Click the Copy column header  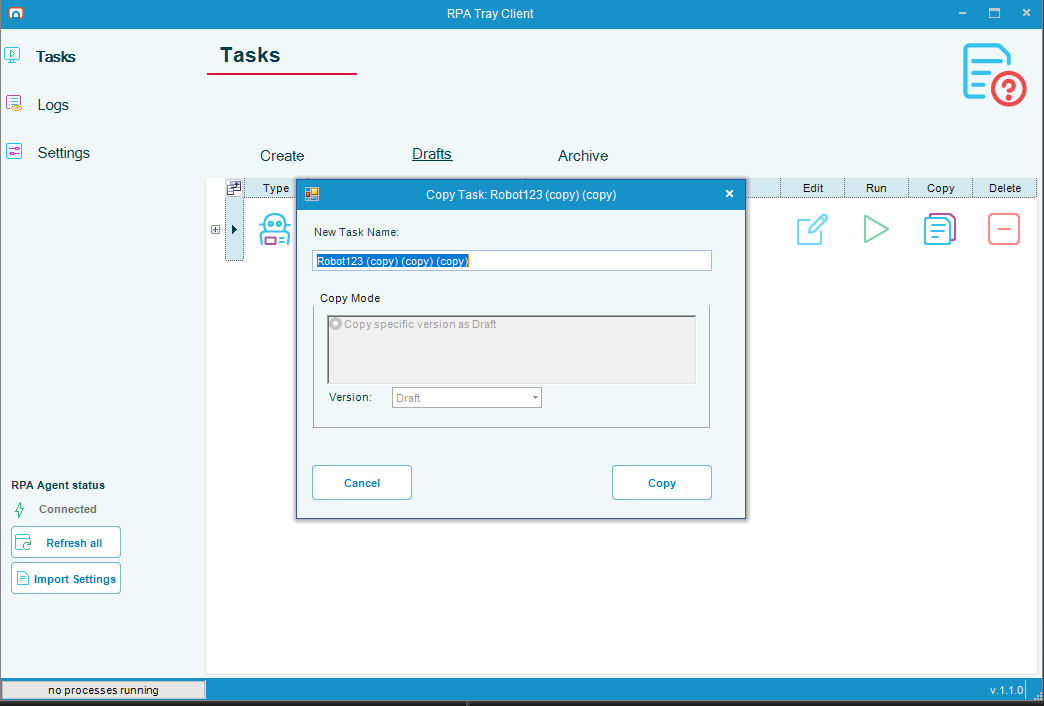click(940, 188)
